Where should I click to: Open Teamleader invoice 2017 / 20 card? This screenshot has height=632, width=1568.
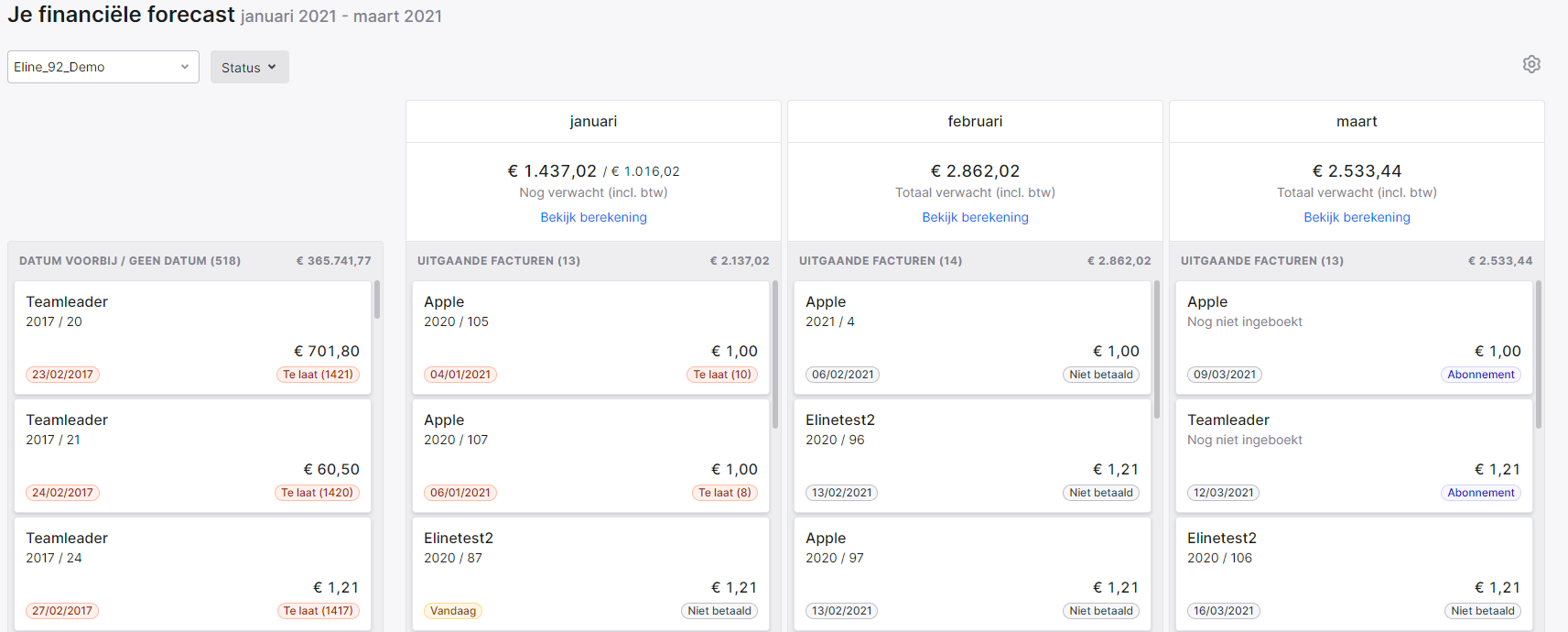[192, 337]
